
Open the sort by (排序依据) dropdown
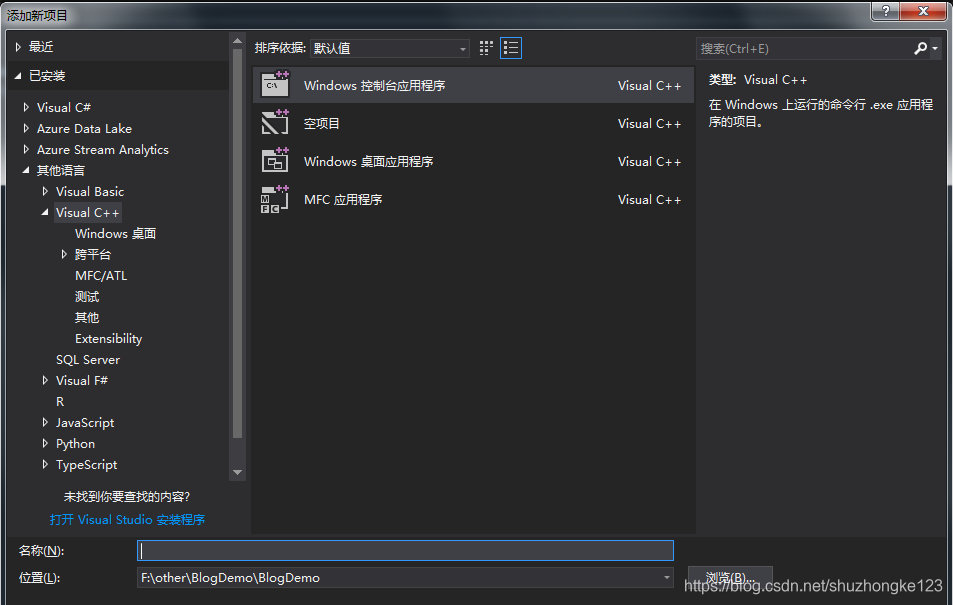[x=390, y=48]
